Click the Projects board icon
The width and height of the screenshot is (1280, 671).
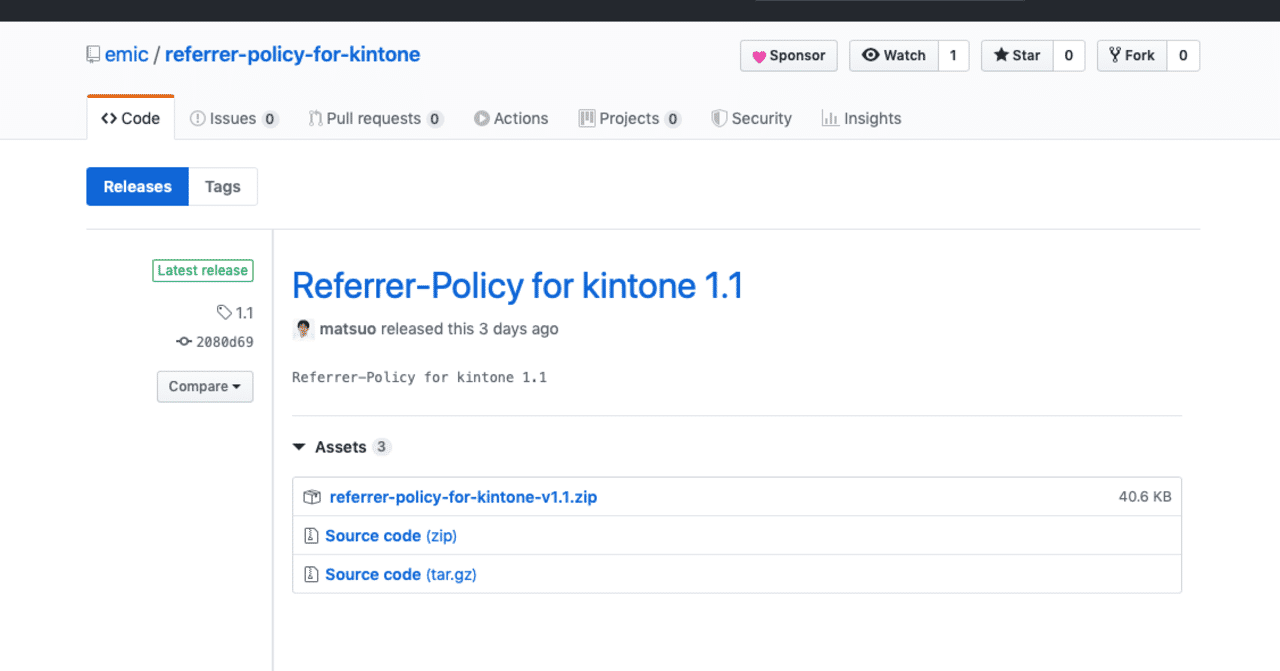587,118
